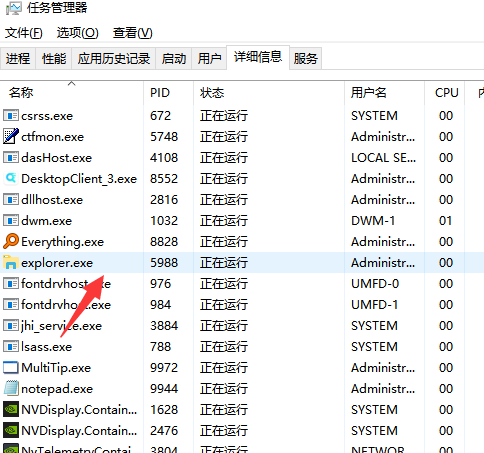The height and width of the screenshot is (453, 484).
Task: Click the explorer.exe folder icon
Action: 11,262
